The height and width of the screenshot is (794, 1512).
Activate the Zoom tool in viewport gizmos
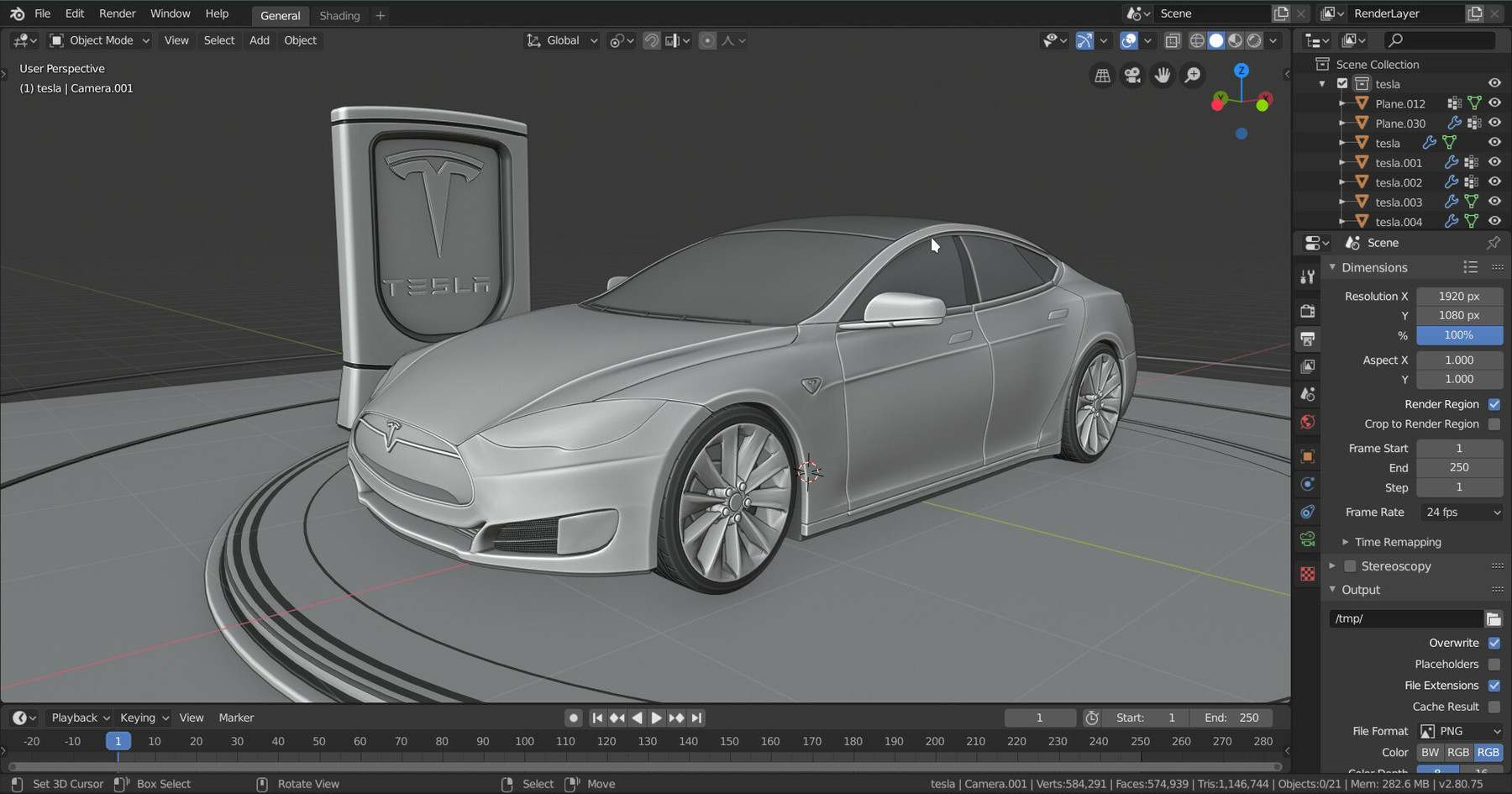tap(1192, 75)
